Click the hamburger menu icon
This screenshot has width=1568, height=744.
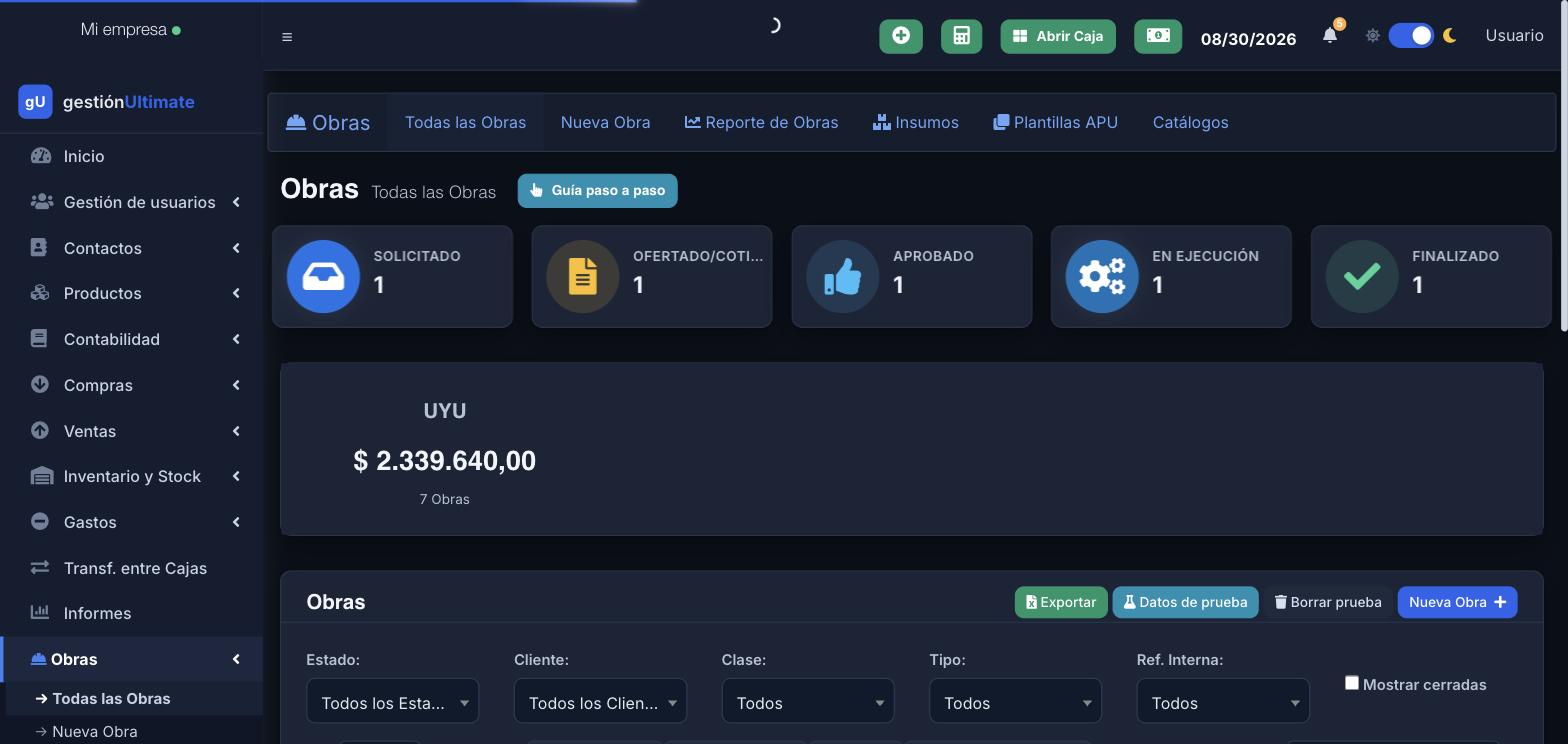pos(287,37)
